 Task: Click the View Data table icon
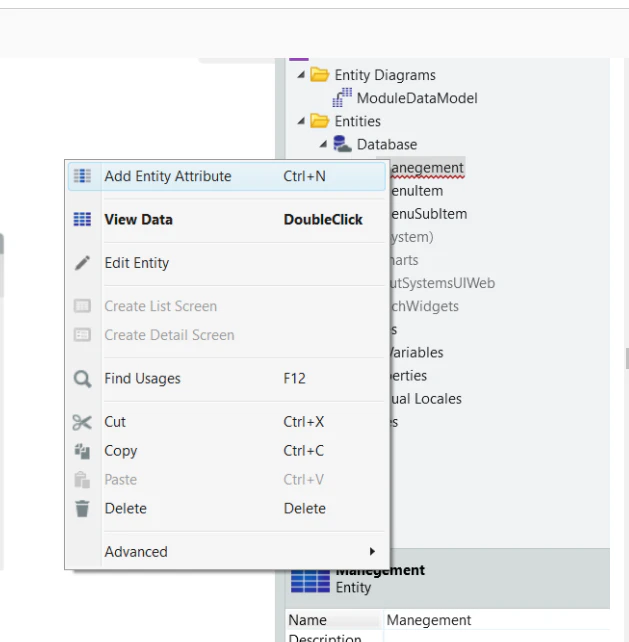[82, 219]
